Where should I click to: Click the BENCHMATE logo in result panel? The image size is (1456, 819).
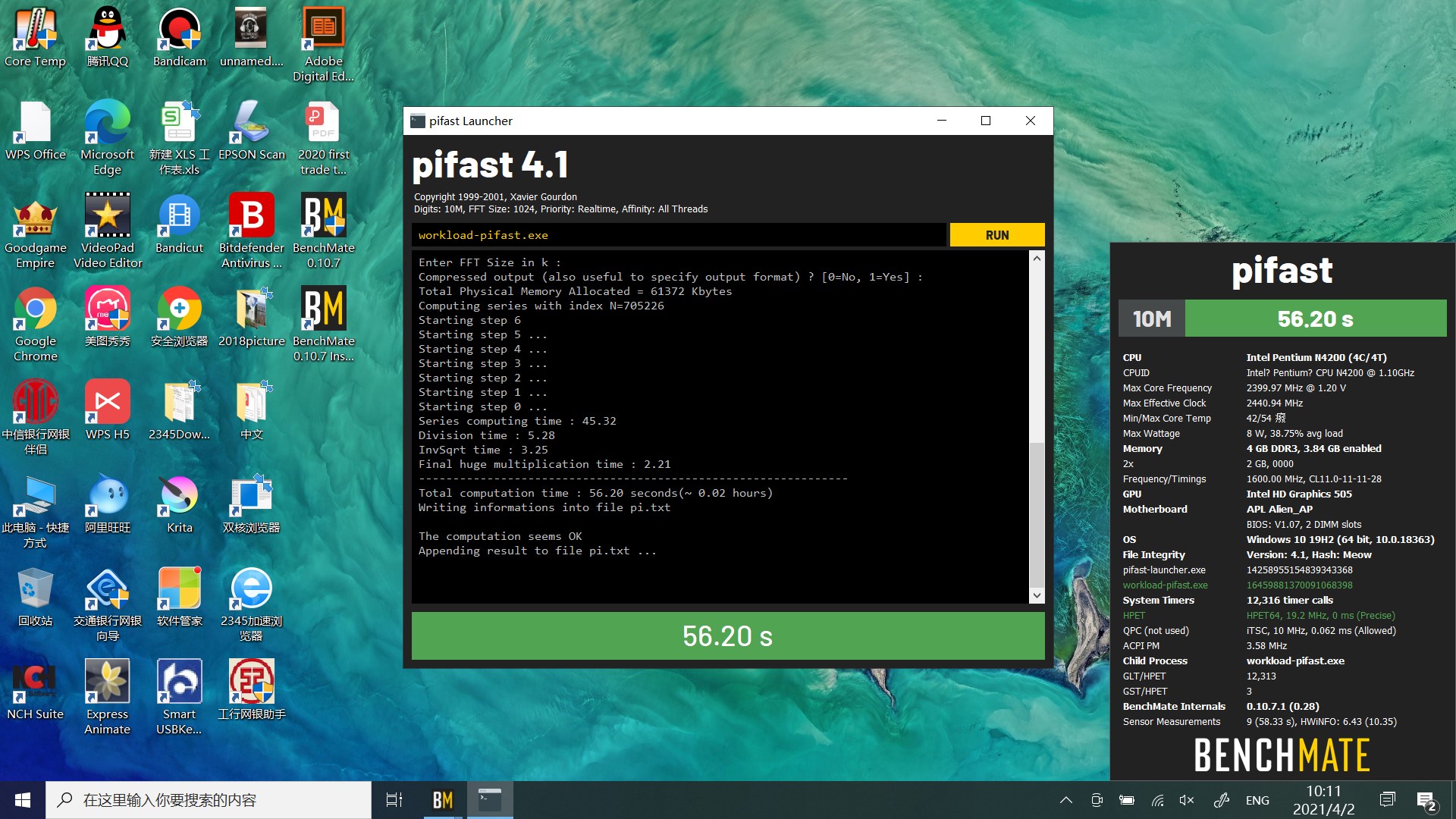click(1282, 755)
